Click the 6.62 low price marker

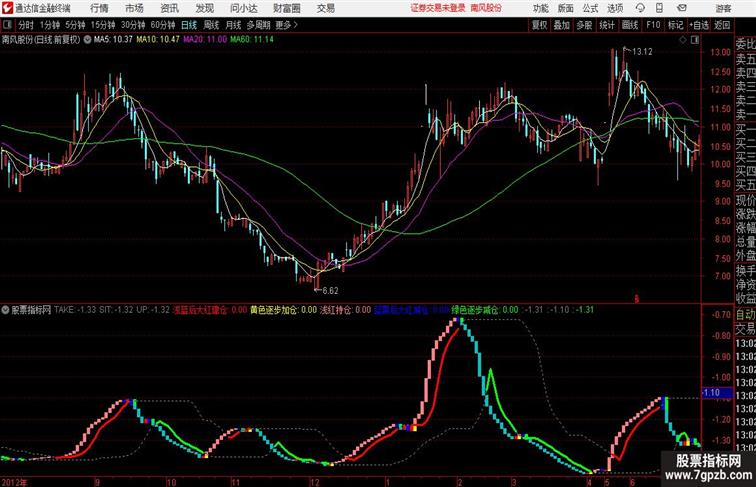pyautogui.click(x=330, y=291)
